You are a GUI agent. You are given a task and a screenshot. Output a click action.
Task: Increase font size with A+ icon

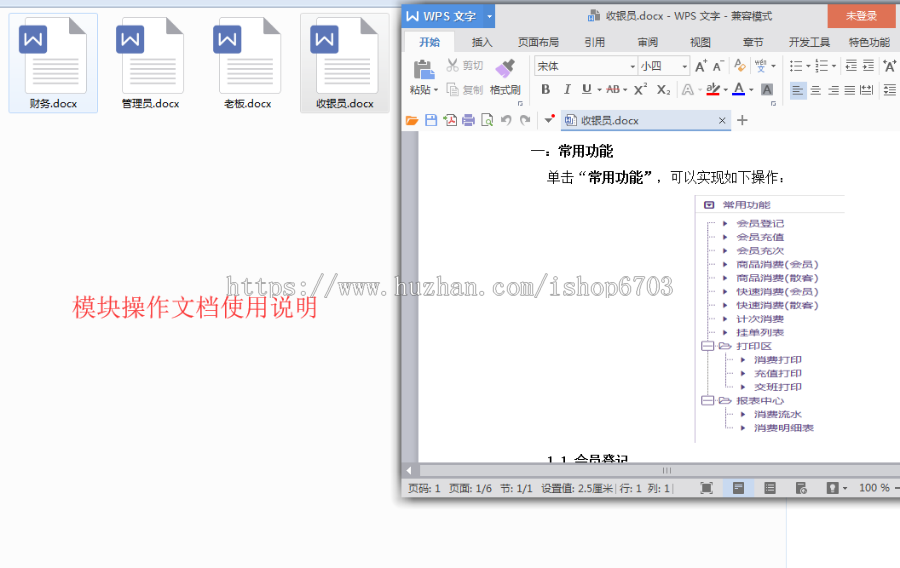coord(701,66)
